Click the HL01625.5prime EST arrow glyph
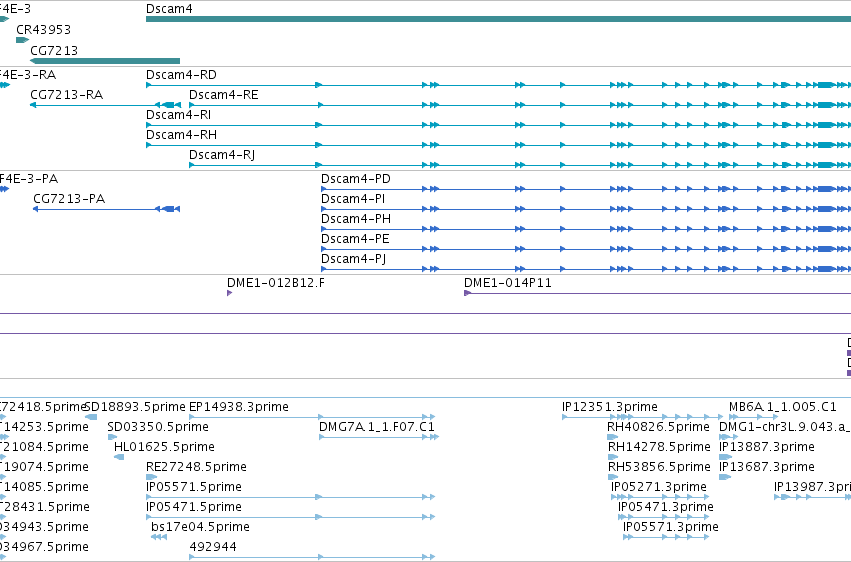The height and width of the screenshot is (562, 851). [119, 457]
